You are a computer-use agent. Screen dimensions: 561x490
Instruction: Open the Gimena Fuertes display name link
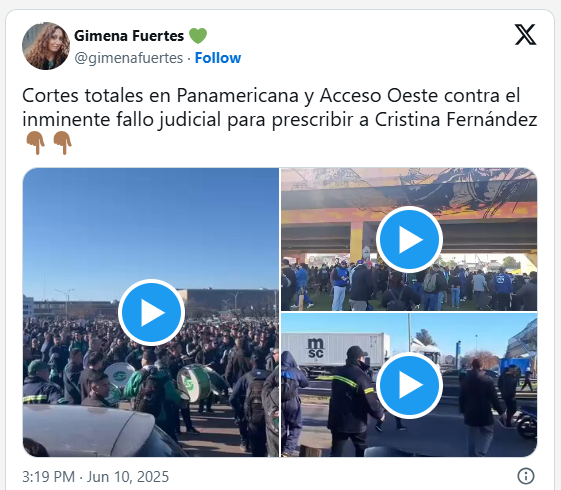click(x=129, y=36)
